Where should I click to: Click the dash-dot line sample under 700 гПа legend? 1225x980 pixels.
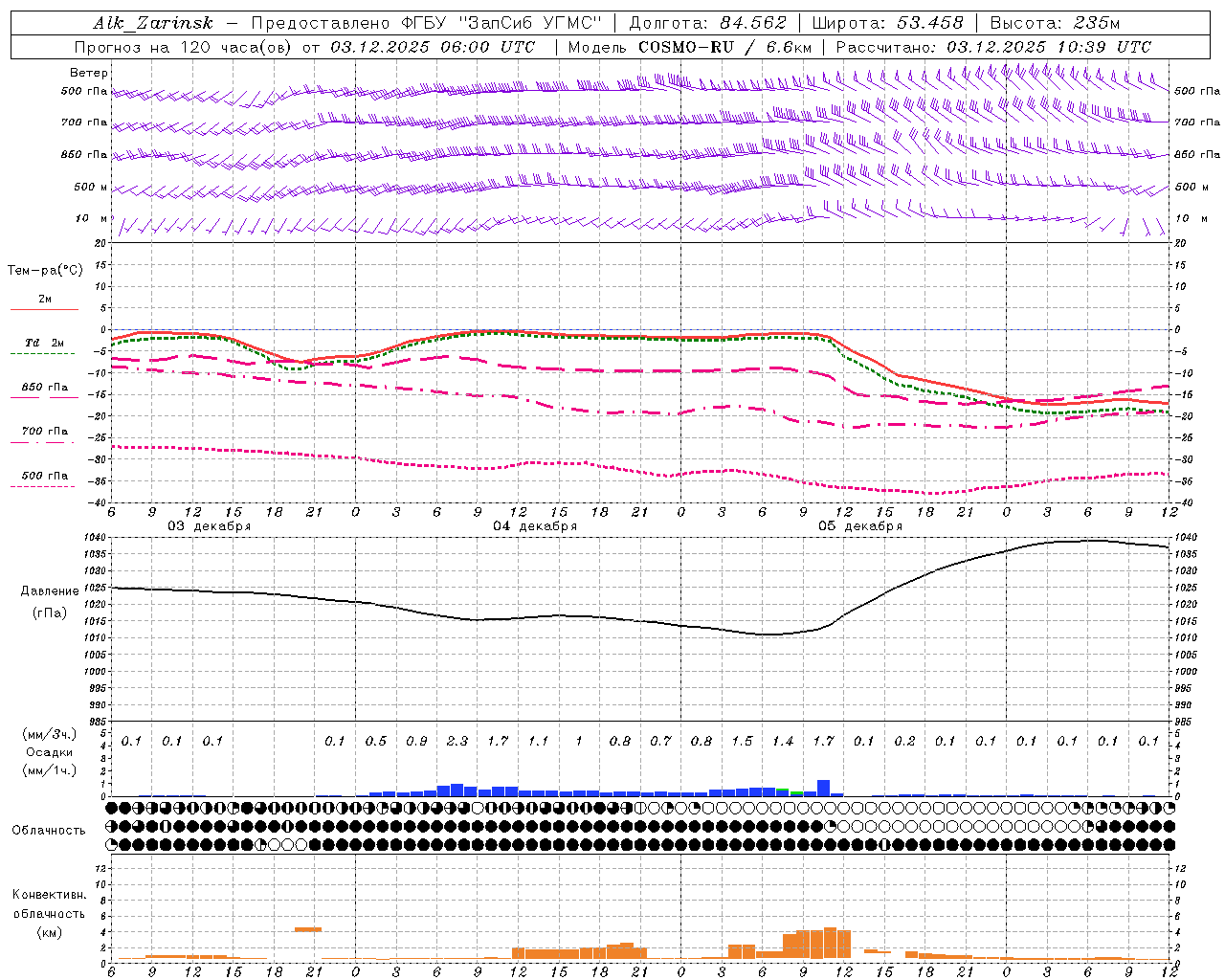pyautogui.click(x=44, y=443)
